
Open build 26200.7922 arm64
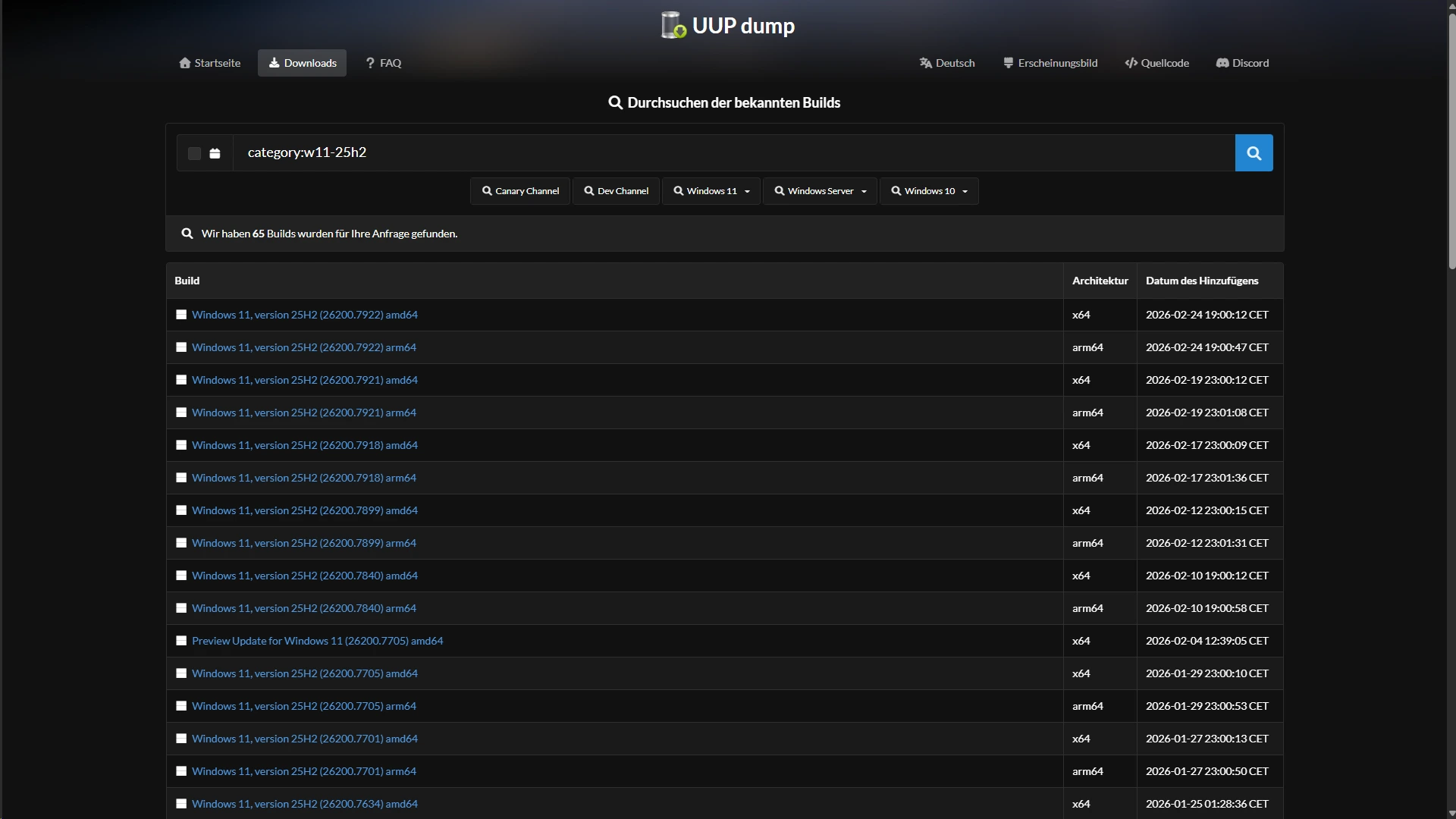303,347
